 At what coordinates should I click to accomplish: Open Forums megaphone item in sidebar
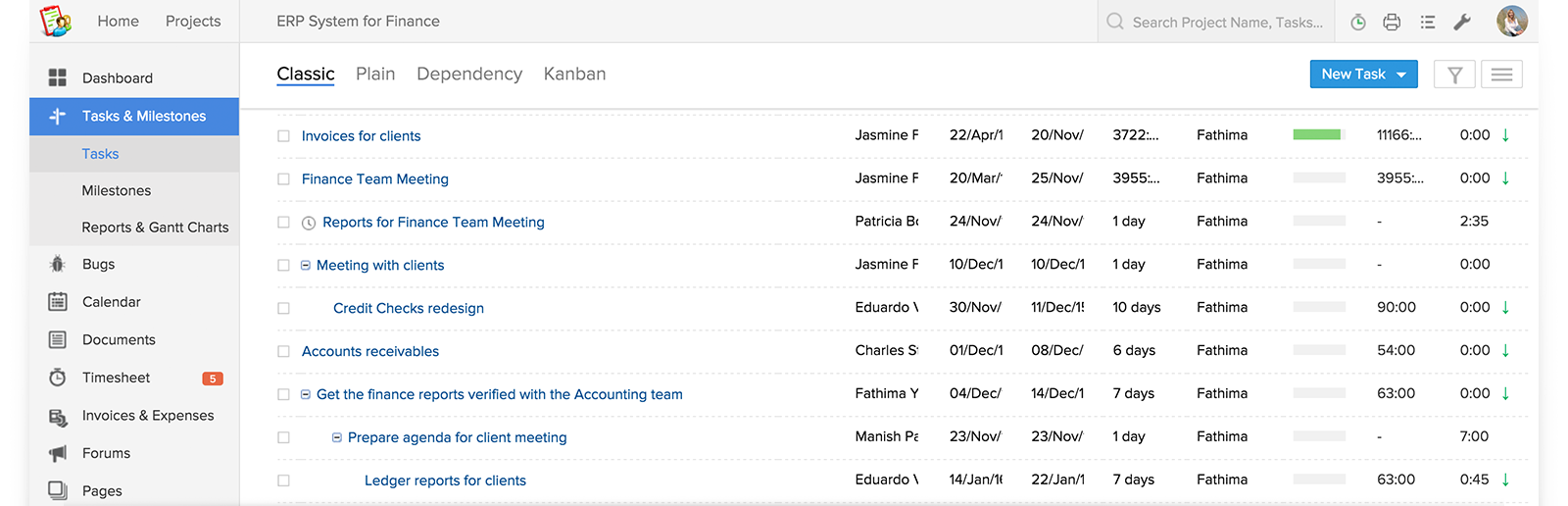[106, 453]
